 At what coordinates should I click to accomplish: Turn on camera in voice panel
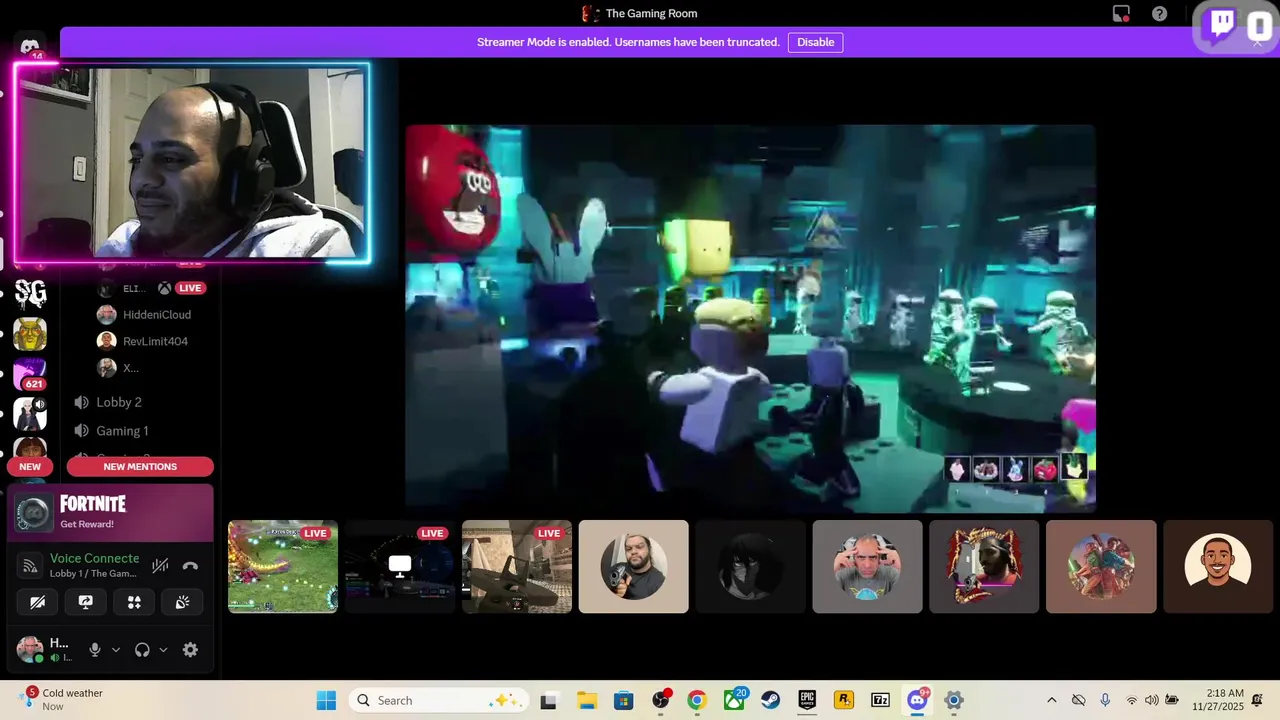[38, 602]
